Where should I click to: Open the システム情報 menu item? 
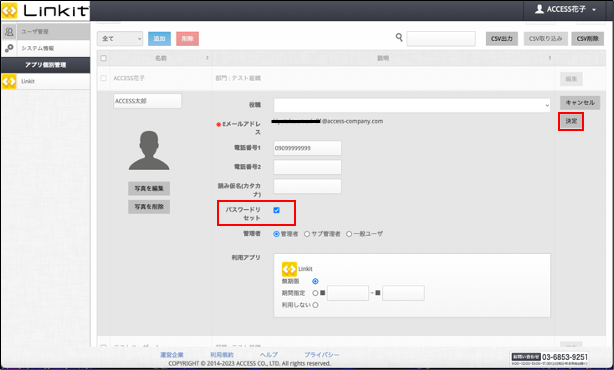click(x=38, y=48)
